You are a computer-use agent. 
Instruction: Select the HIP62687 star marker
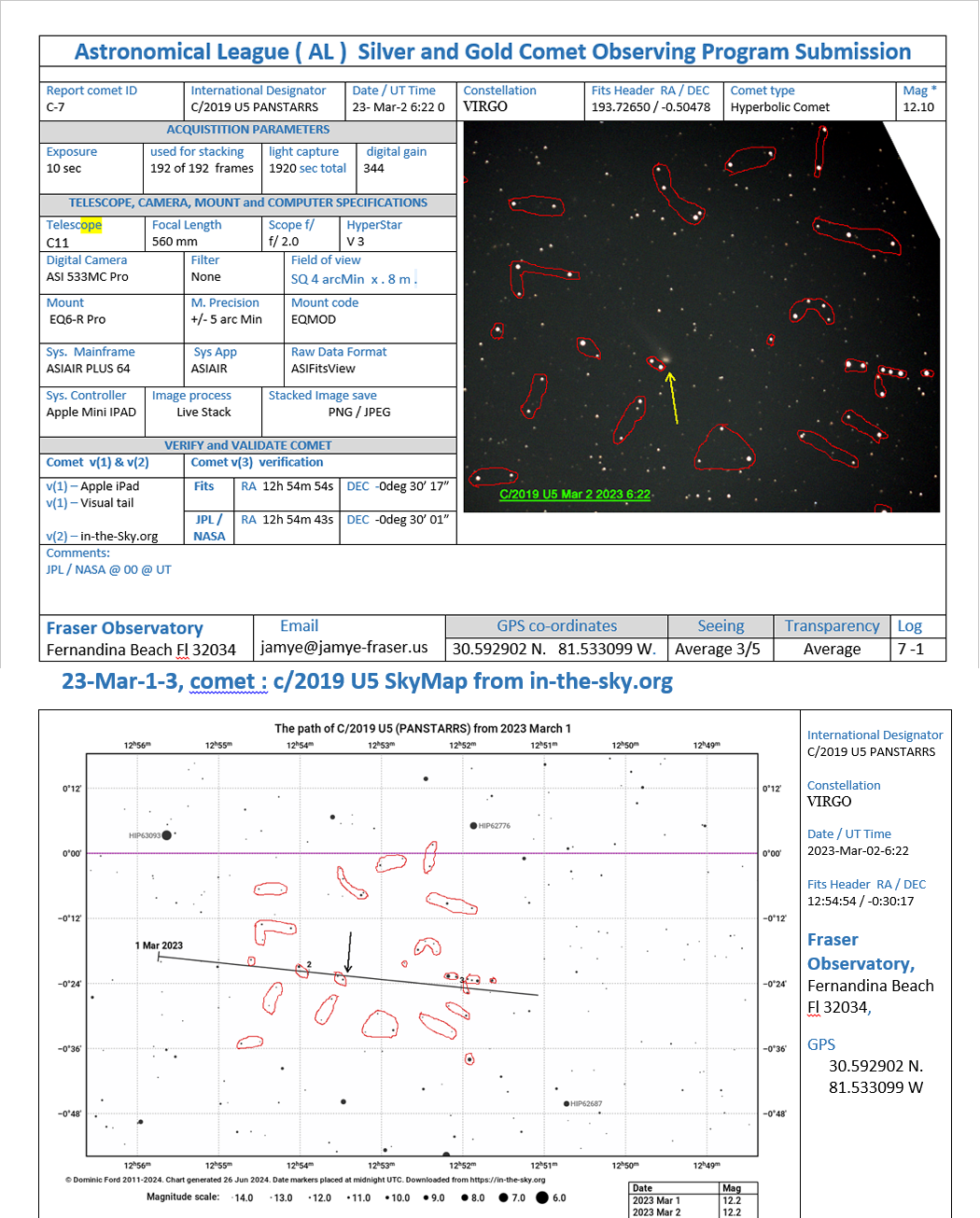tap(567, 1103)
